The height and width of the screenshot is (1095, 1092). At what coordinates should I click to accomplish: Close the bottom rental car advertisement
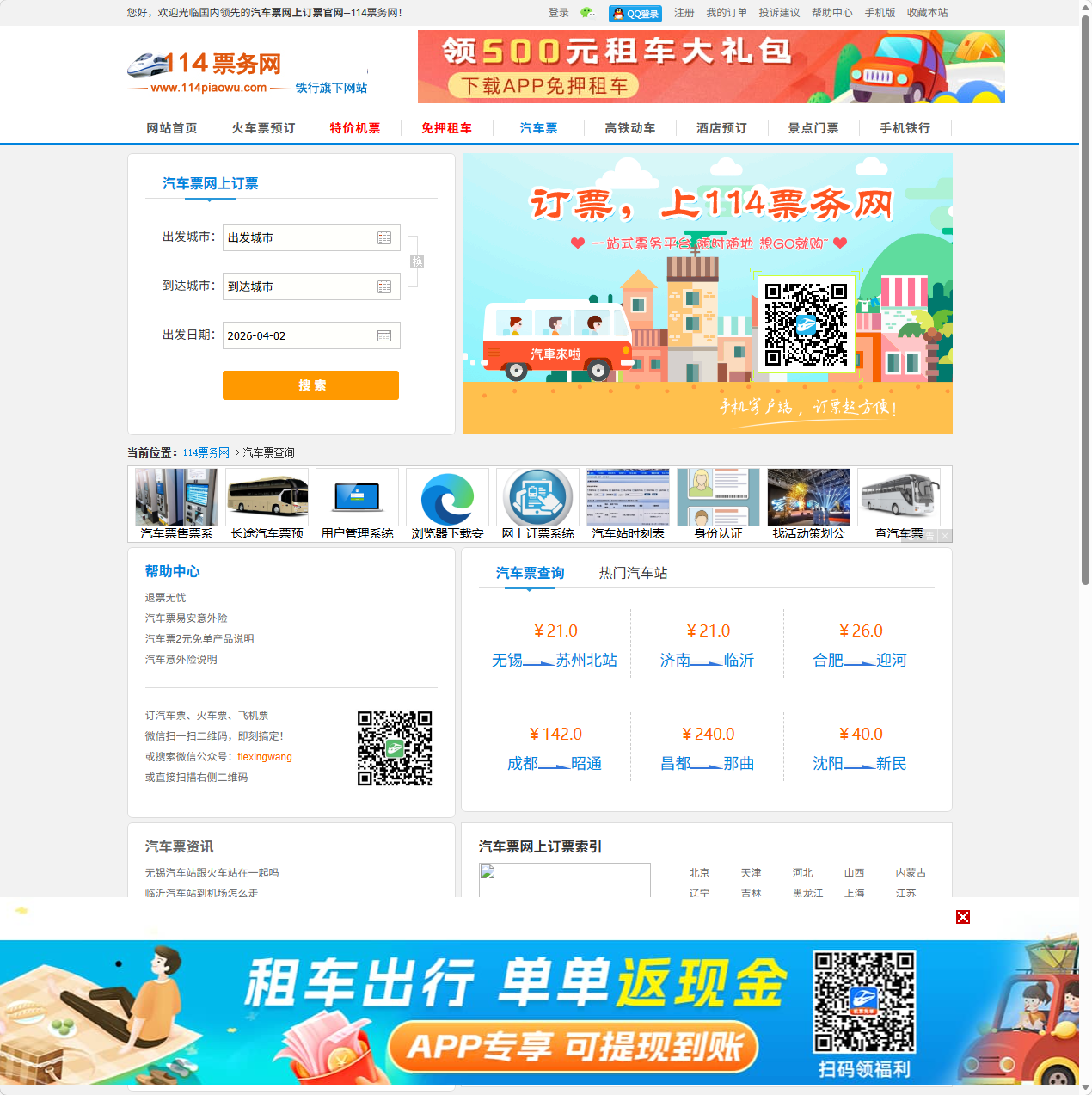[962, 917]
